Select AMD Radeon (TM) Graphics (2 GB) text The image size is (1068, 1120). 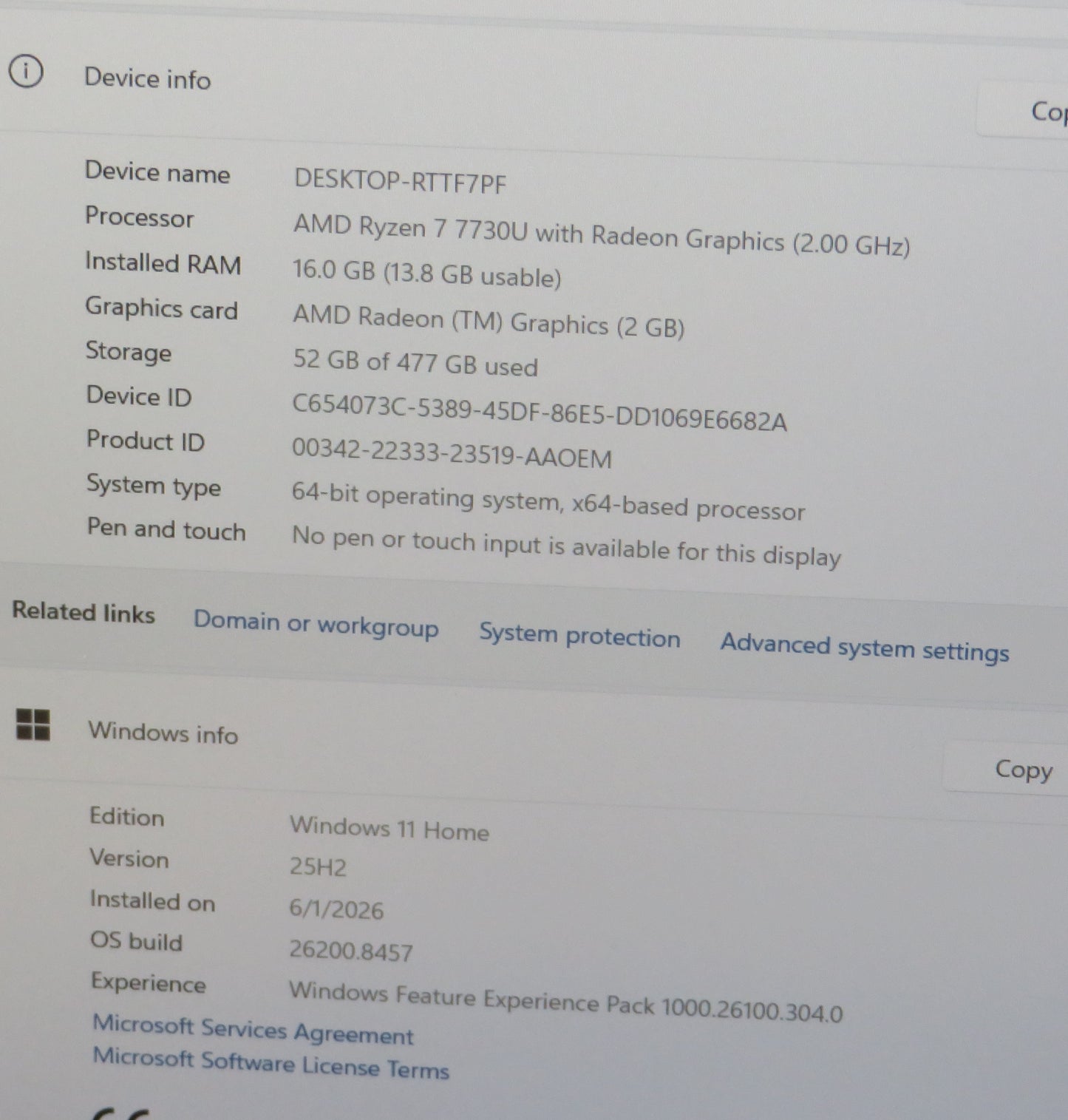point(489,322)
